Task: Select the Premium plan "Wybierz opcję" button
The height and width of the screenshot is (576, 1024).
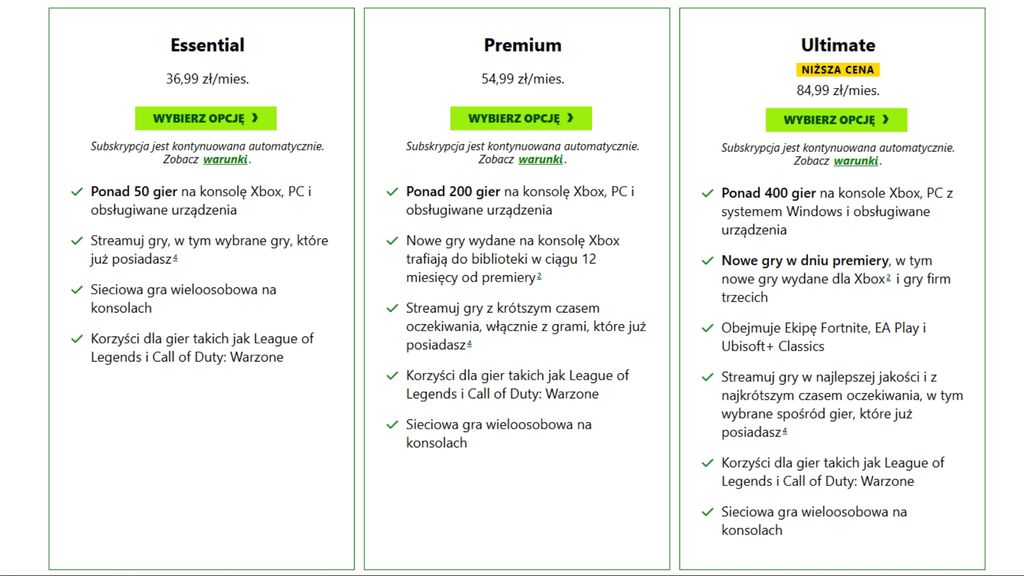Action: coord(520,118)
